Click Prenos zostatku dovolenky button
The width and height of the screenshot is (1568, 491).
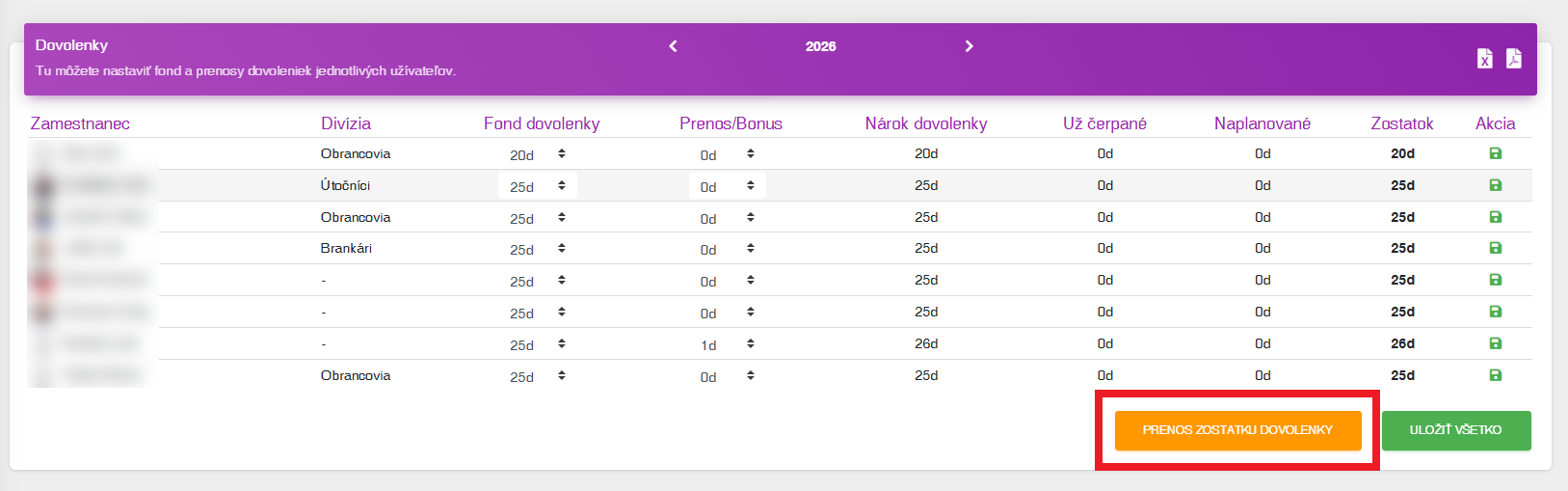tap(1237, 430)
